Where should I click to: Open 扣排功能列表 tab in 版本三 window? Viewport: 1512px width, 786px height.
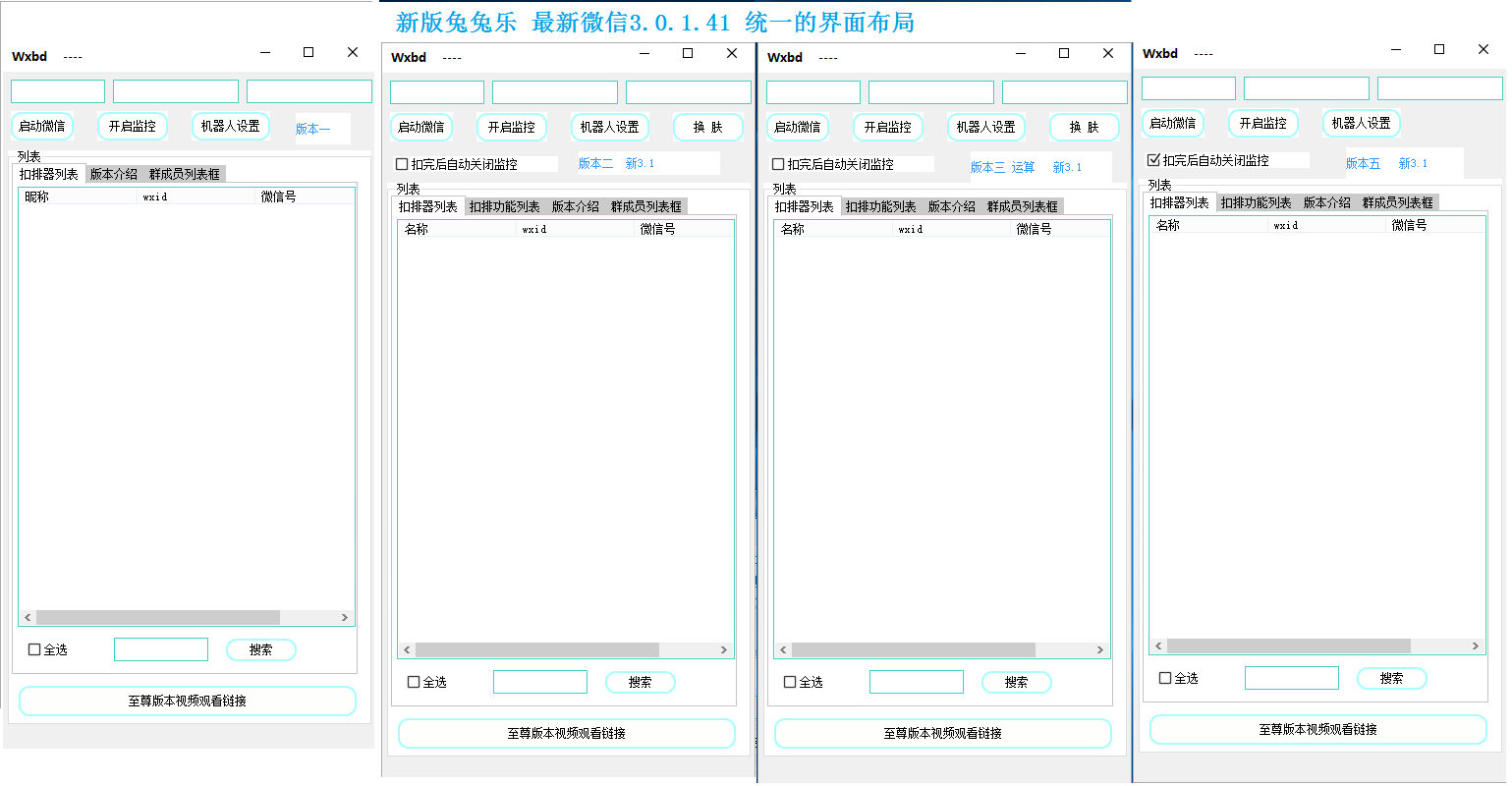881,206
